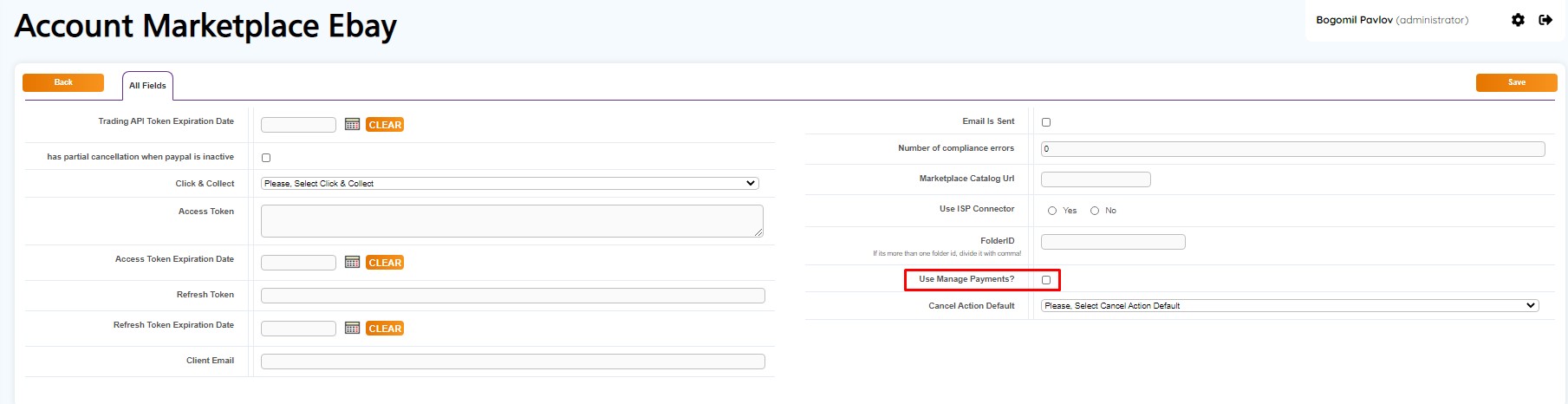Click the Client Email input field
The image size is (1568, 404).
[x=513, y=362]
